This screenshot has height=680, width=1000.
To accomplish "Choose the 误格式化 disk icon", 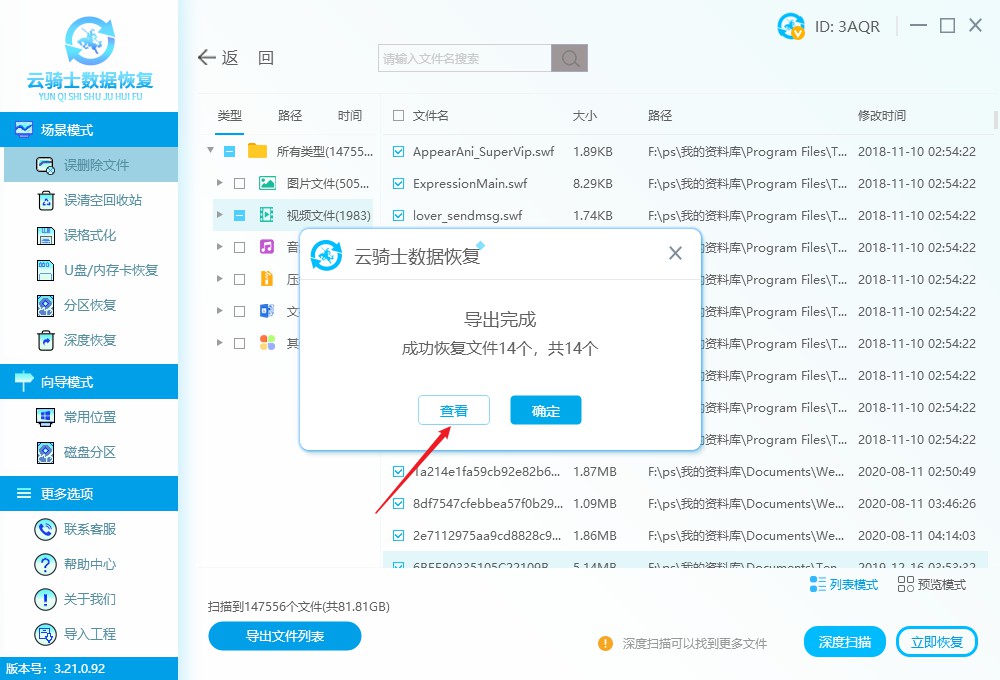I will tap(46, 235).
